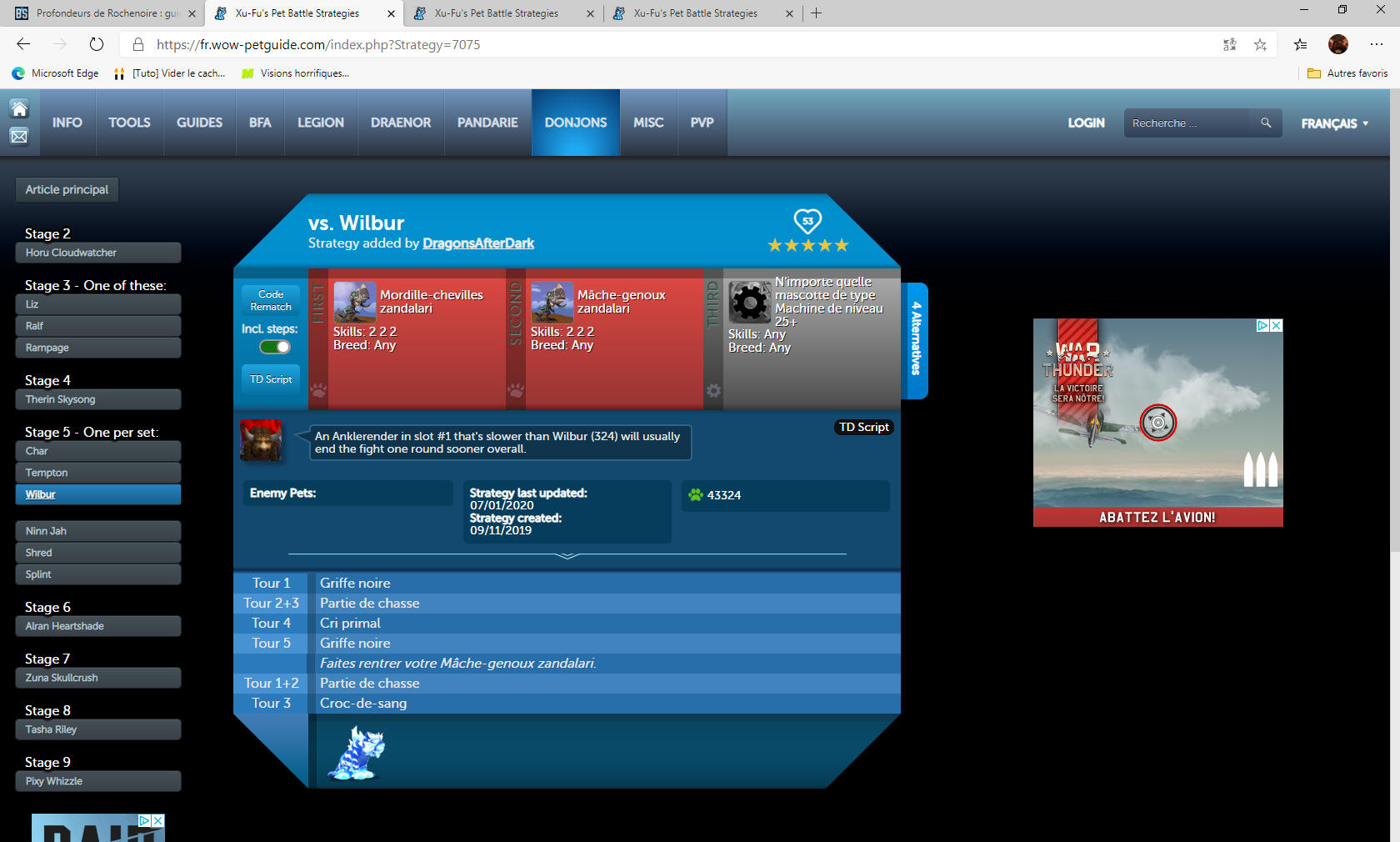Click the home icon in site header
Image resolution: width=1400 pixels, height=842 pixels.
[19, 109]
